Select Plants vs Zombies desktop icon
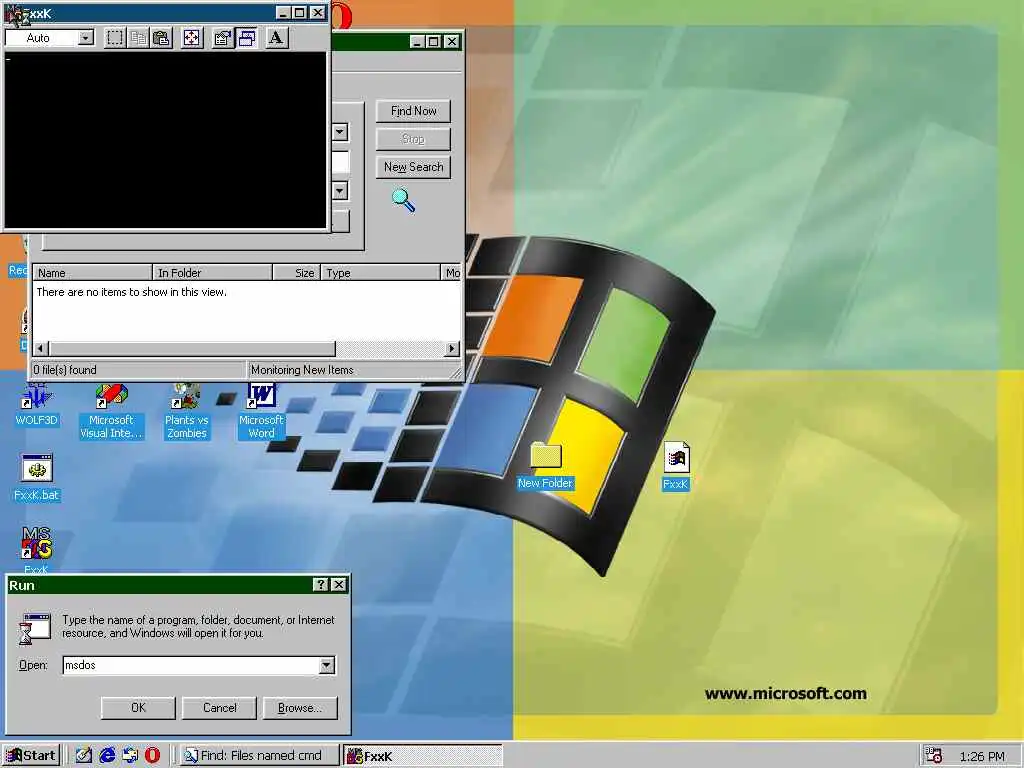 pos(186,411)
